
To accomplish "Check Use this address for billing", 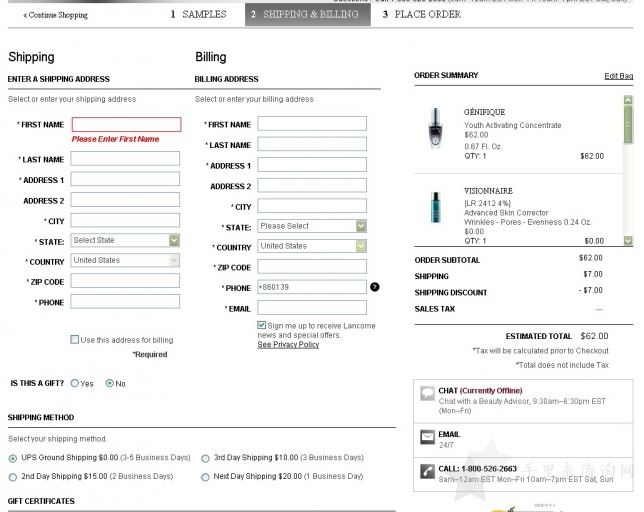I will [74, 340].
